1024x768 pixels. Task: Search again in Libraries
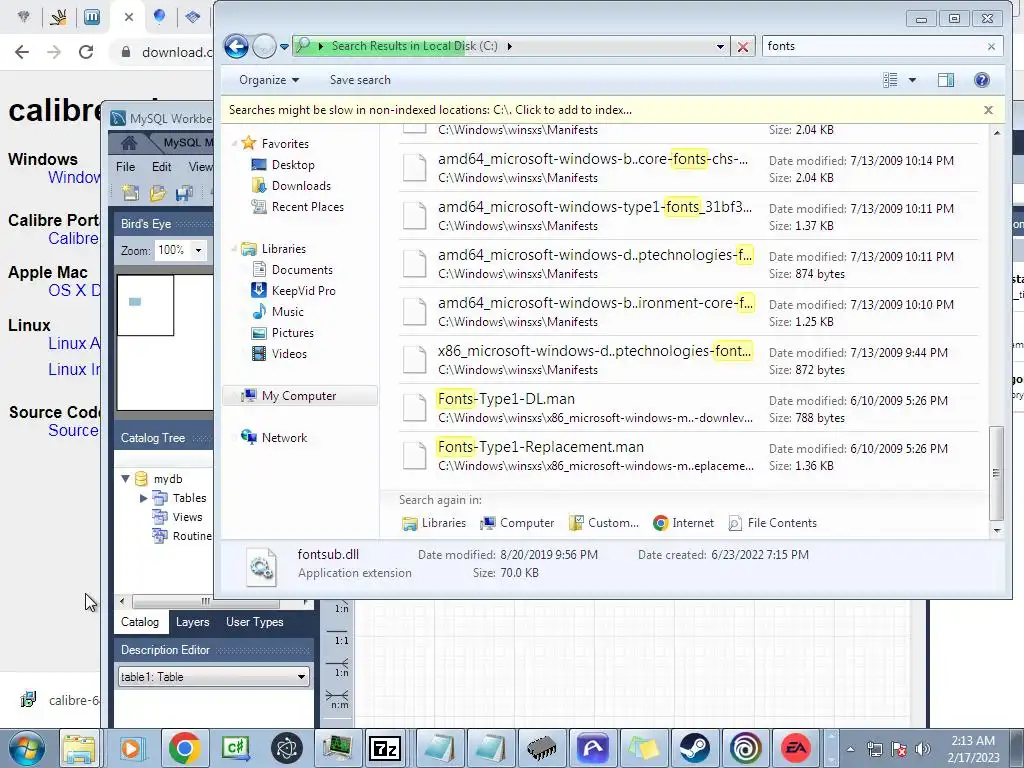pyautogui.click(x=434, y=523)
